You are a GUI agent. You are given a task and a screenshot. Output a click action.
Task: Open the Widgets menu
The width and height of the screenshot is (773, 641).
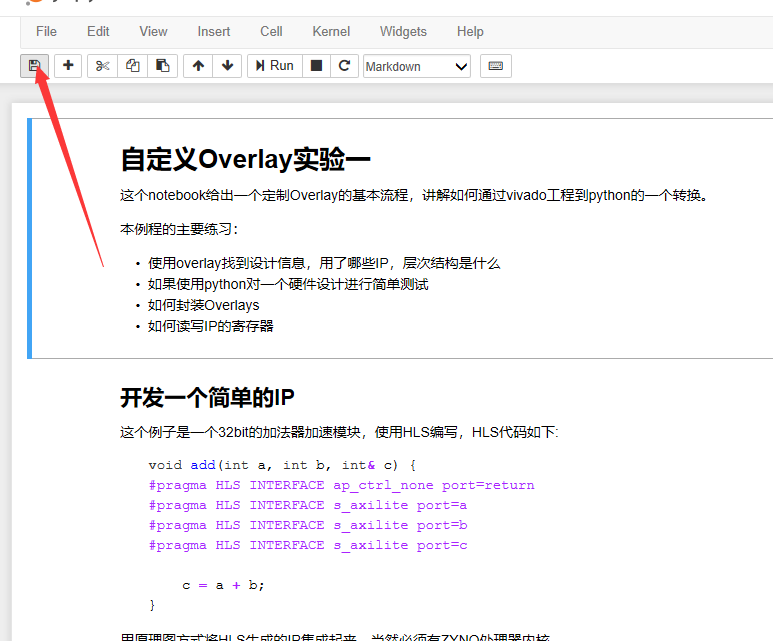[403, 32]
